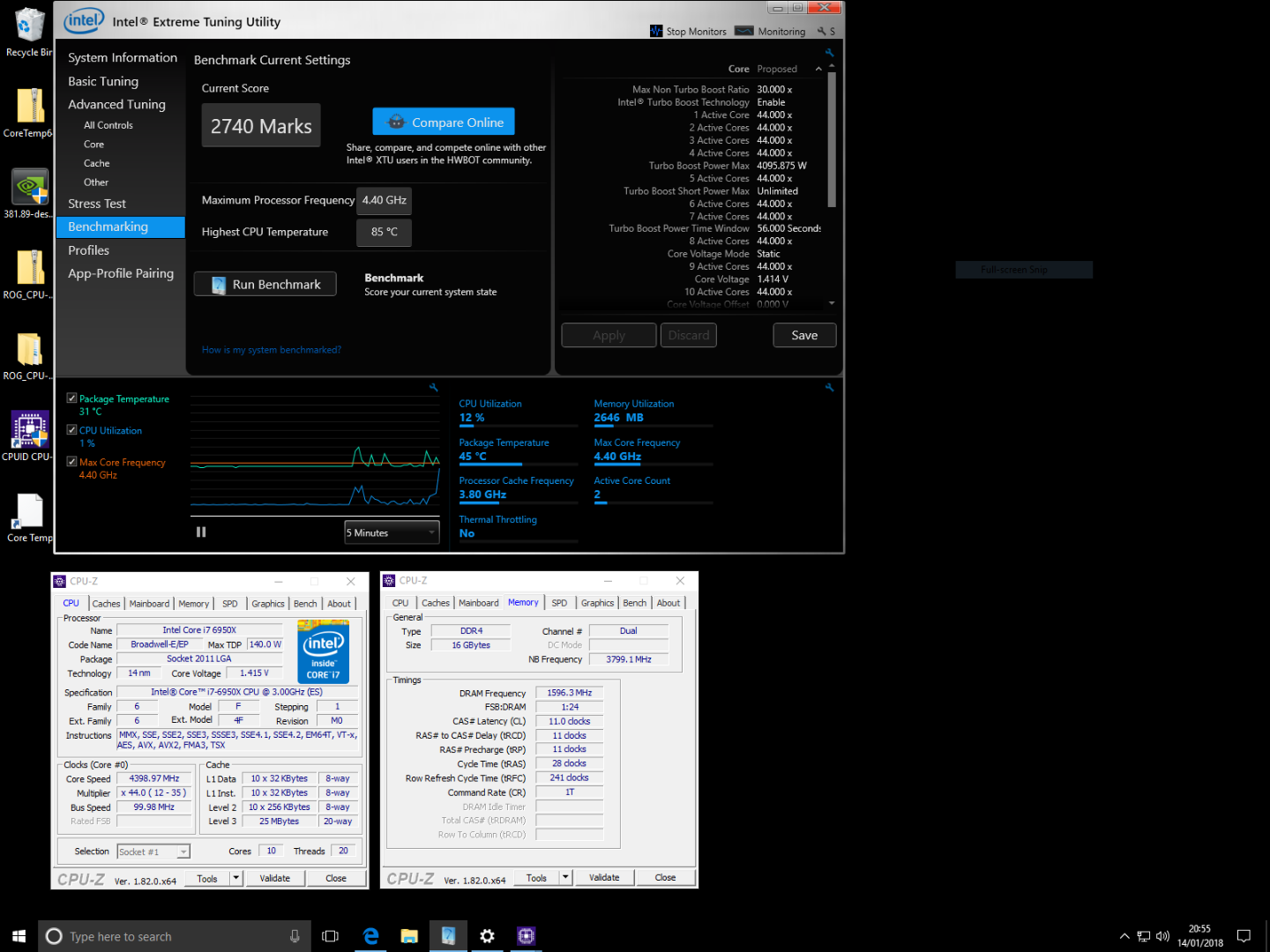
Task: Open Basic Tuning section
Action: pos(103,81)
